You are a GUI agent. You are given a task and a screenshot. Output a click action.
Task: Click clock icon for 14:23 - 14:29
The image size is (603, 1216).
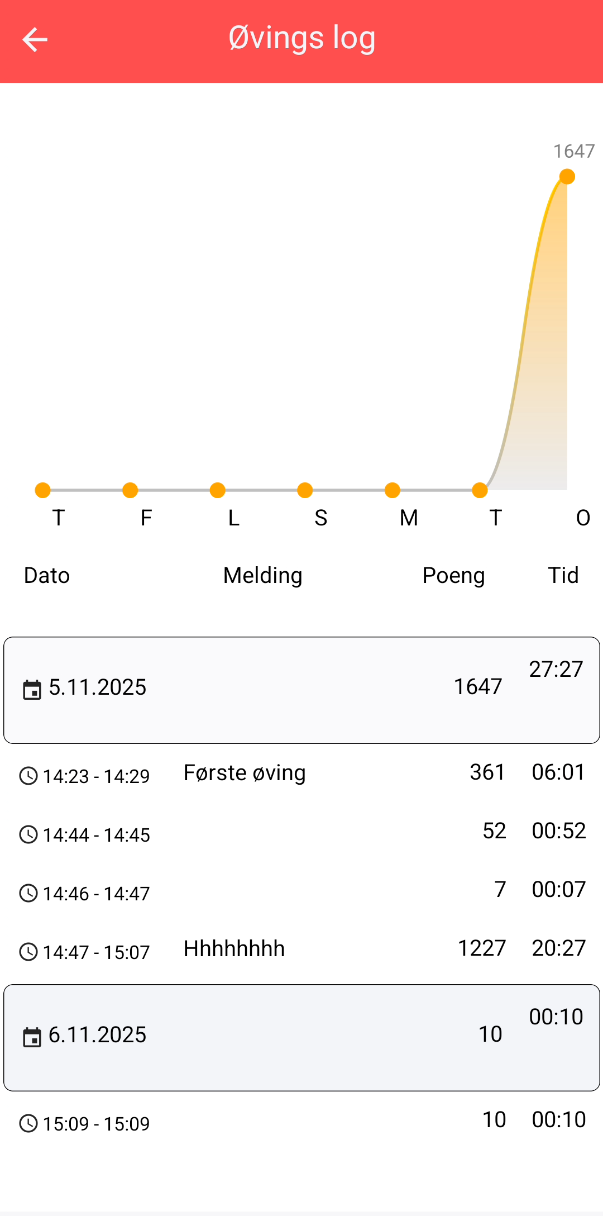[28, 776]
